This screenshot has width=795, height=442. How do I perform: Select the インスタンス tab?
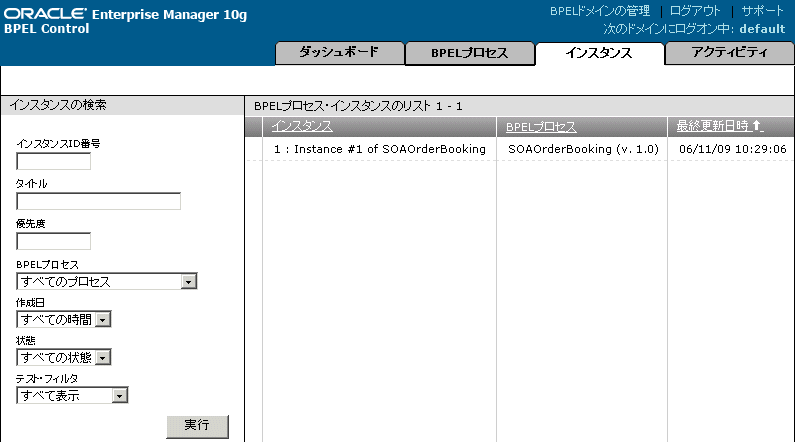[x=599, y=53]
